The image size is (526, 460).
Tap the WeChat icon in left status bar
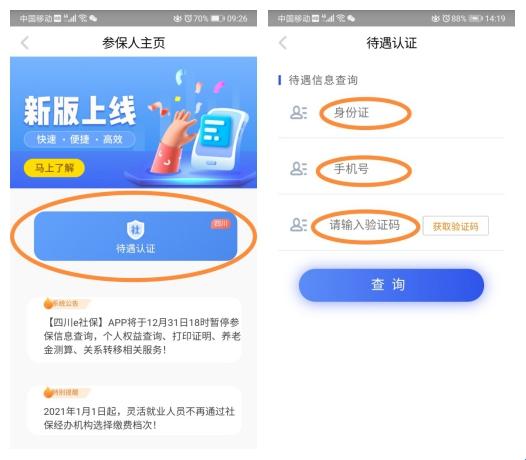coord(93,18)
